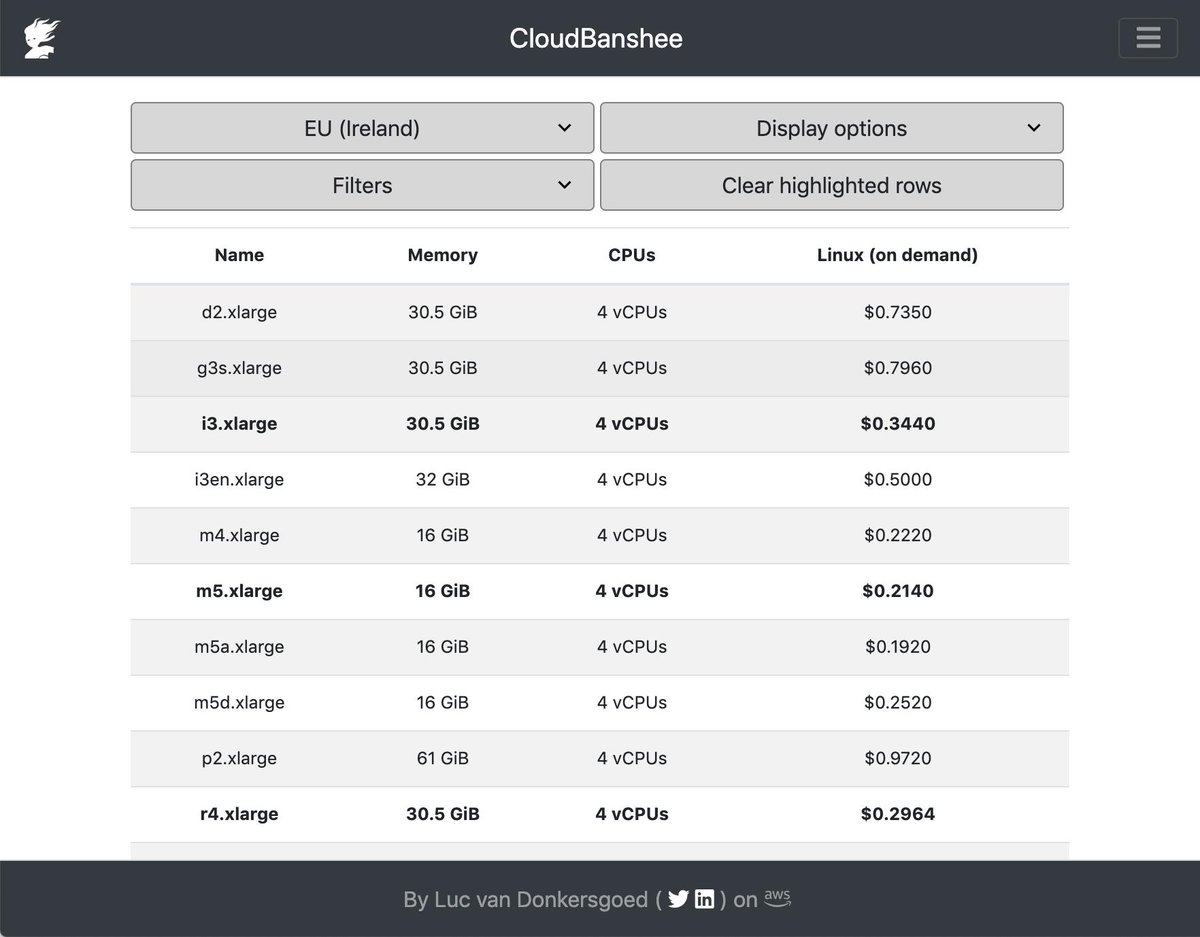The width and height of the screenshot is (1200, 937).
Task: Open the hamburger navigation menu
Action: coord(1148,38)
